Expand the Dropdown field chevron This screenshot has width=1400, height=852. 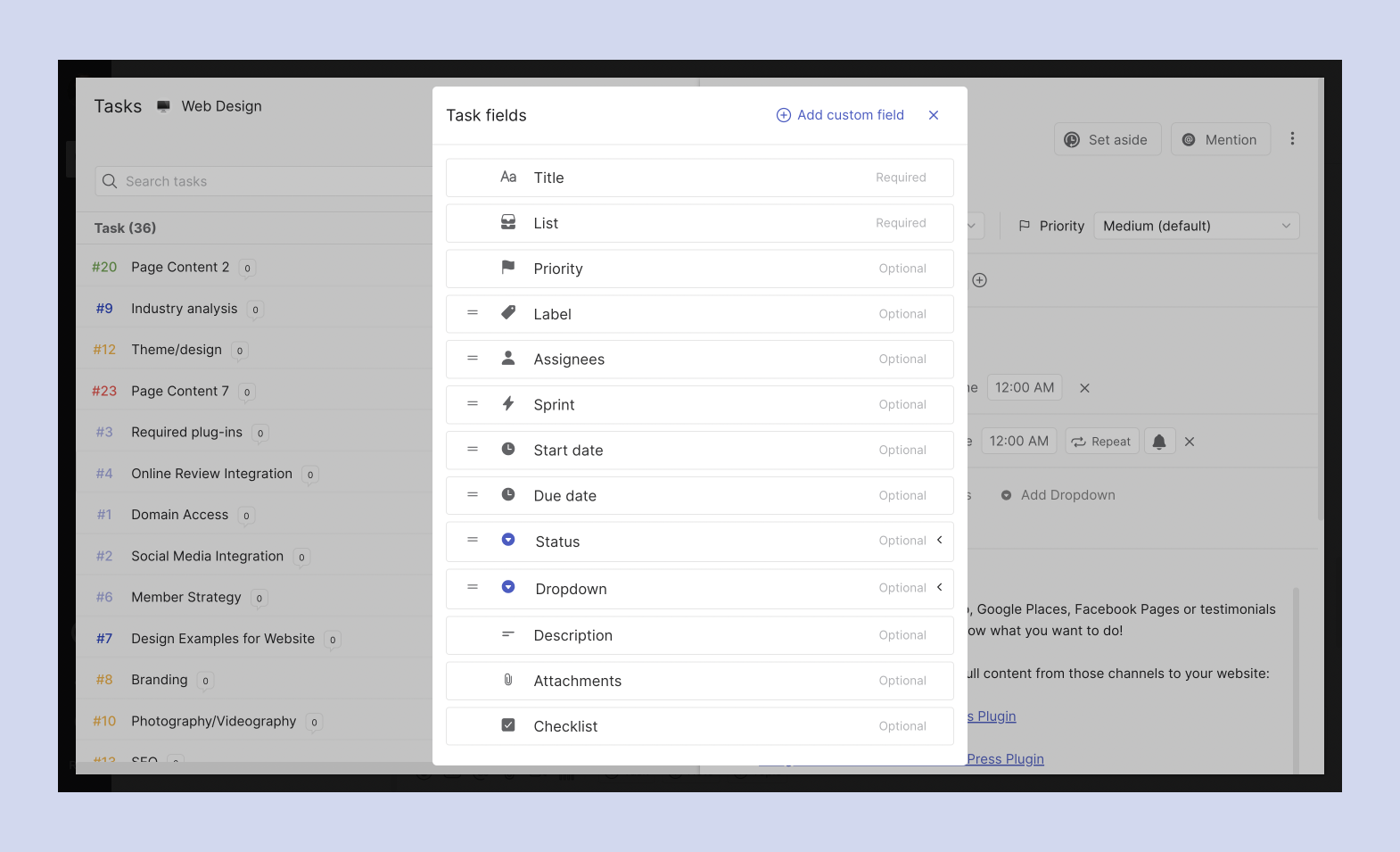[939, 588]
